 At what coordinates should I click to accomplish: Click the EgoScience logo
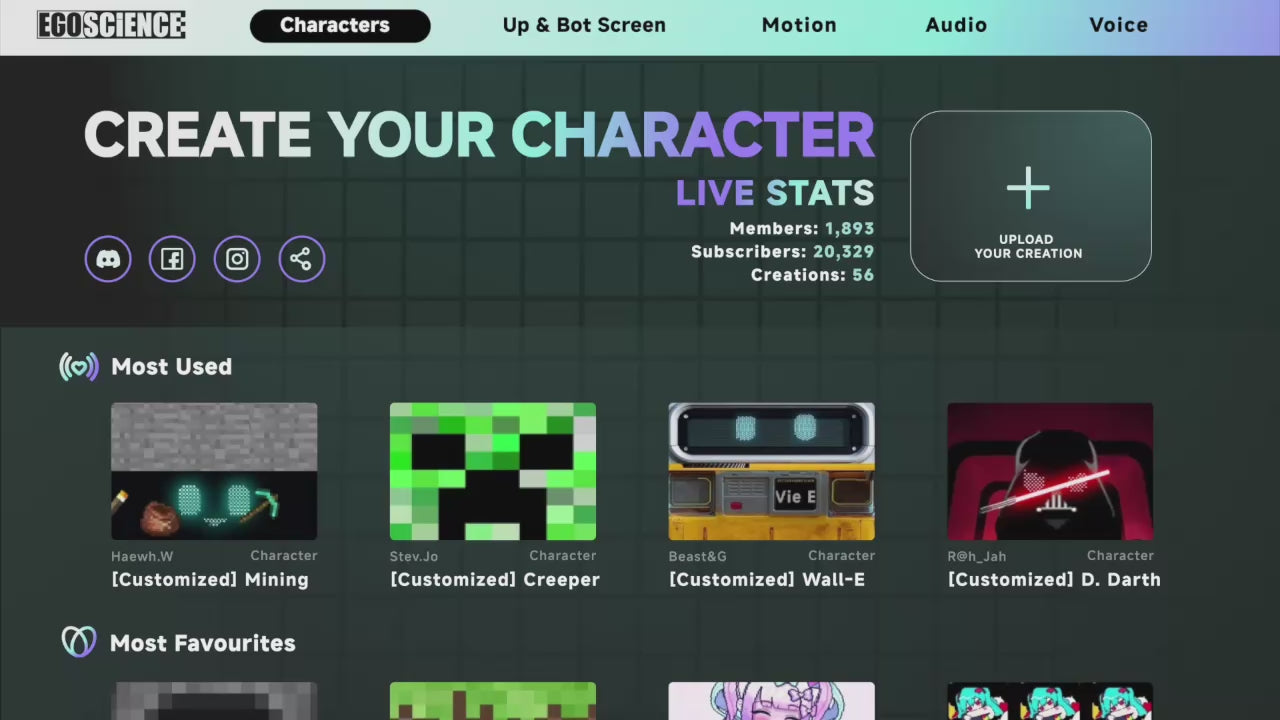111,25
